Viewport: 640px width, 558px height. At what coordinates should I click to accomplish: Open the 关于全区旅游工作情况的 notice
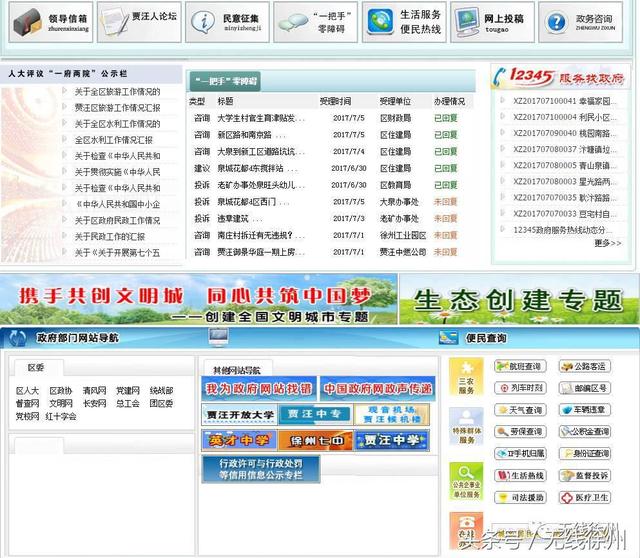click(x=117, y=92)
